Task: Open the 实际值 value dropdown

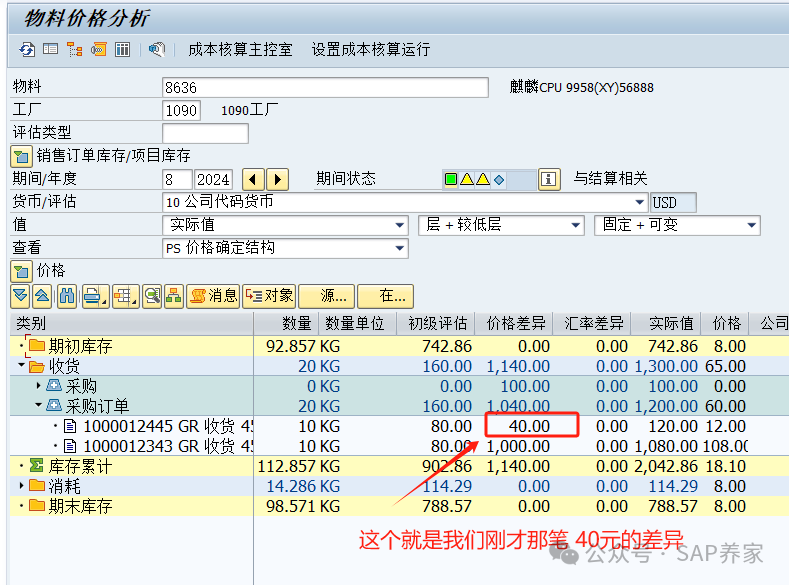Action: tap(400, 225)
